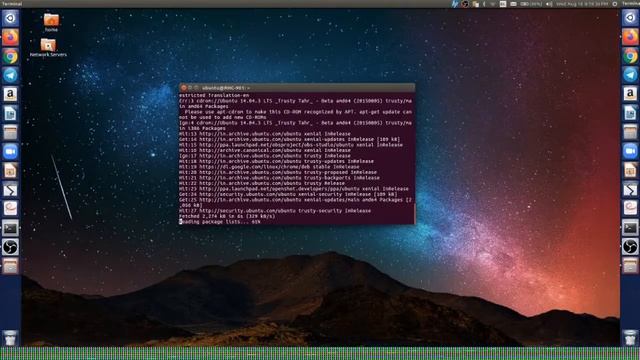Close the terminal window
The height and width of the screenshot is (360, 640).
click(183, 88)
